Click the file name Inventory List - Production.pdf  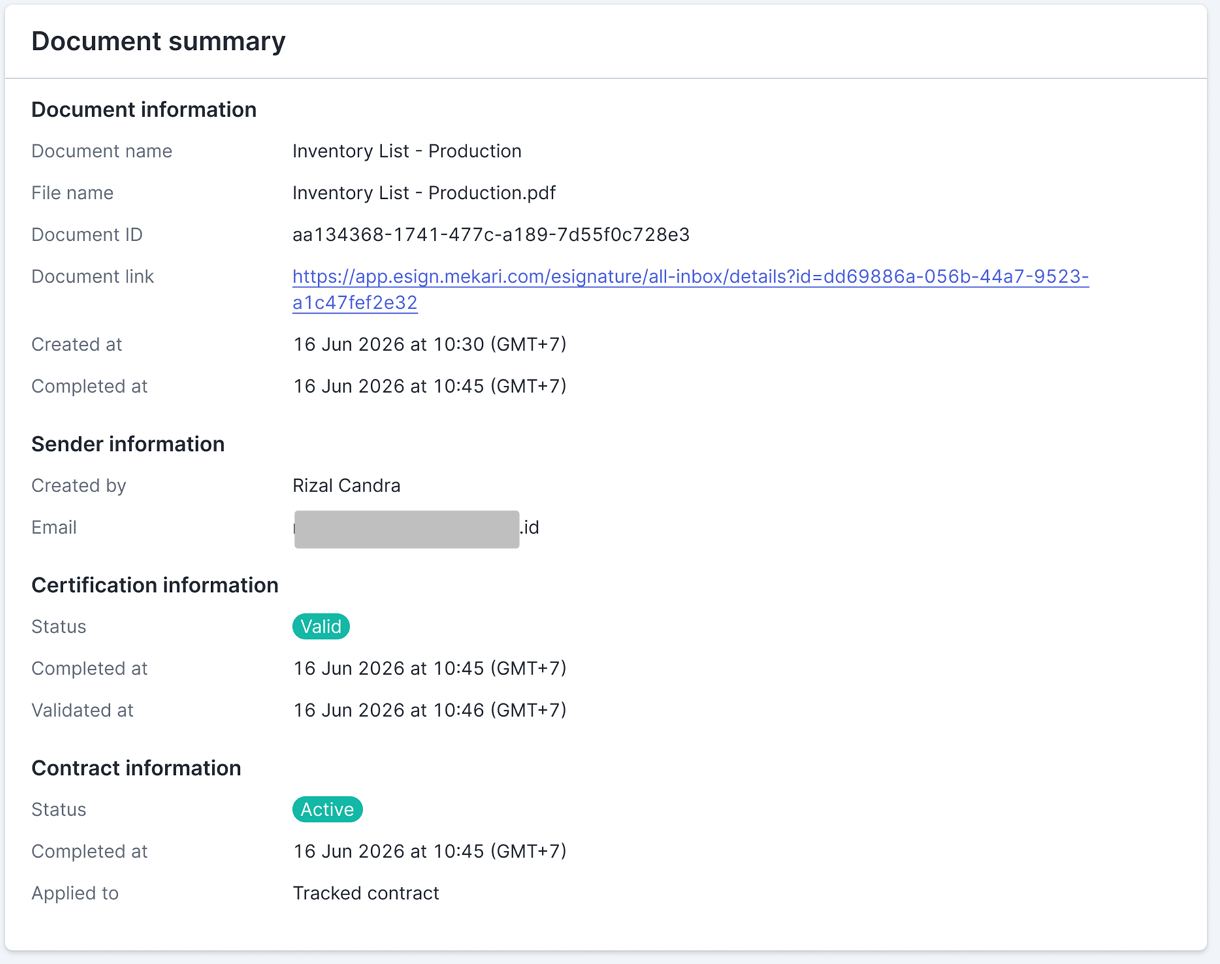point(424,193)
